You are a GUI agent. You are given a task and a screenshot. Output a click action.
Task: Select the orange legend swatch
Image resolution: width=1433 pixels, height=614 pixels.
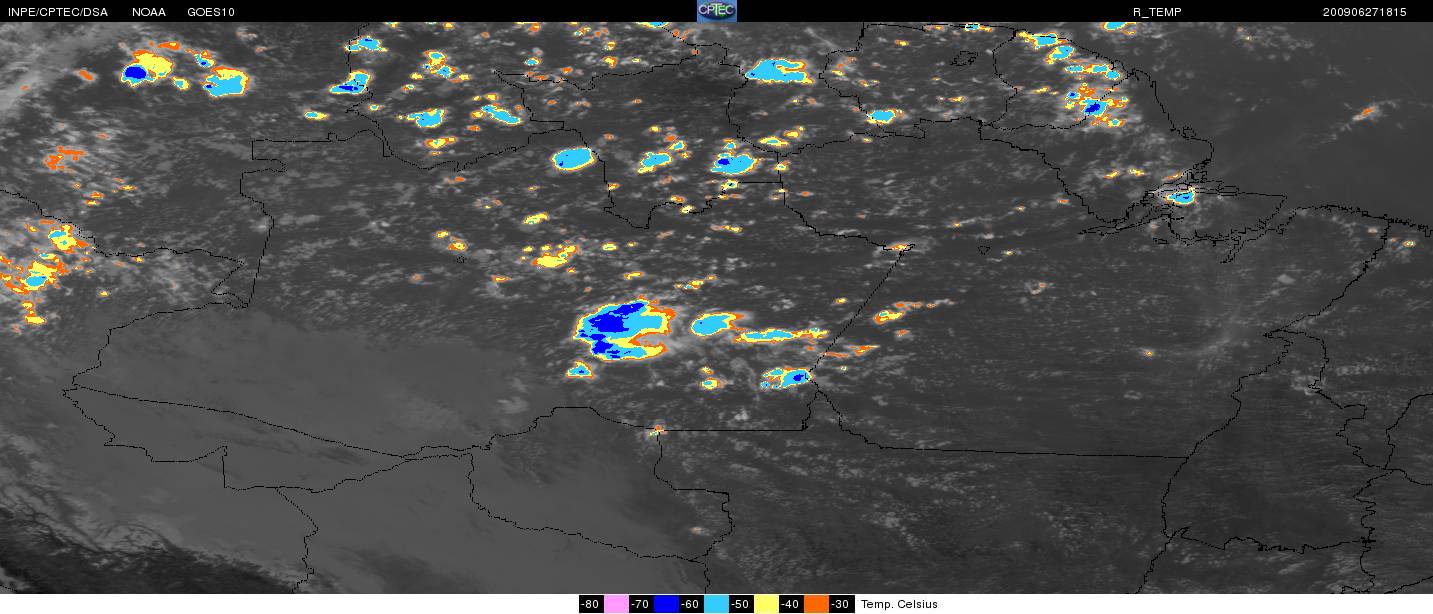[816, 604]
